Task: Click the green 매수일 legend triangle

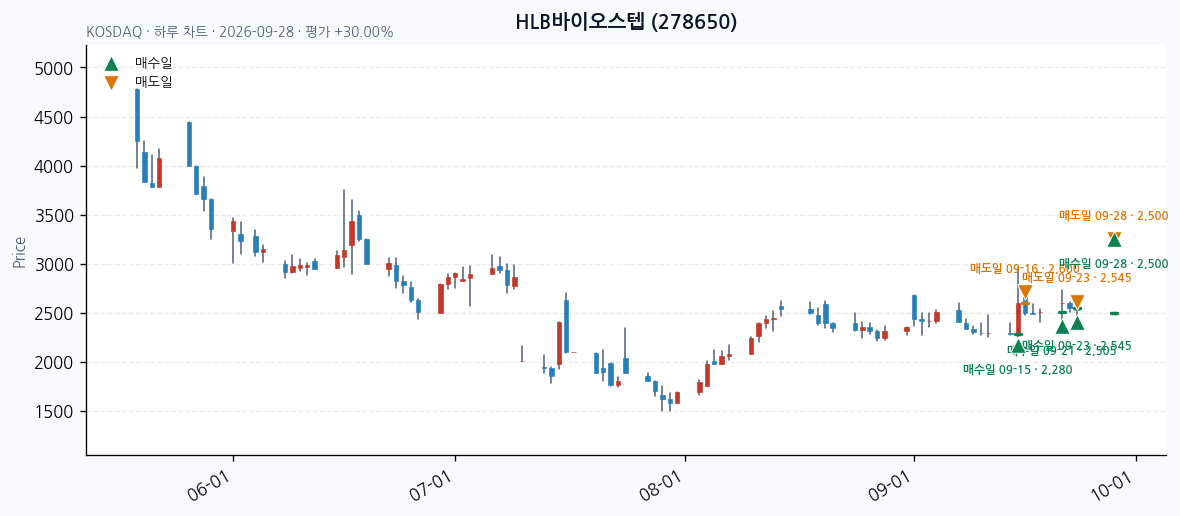Action: pos(111,64)
